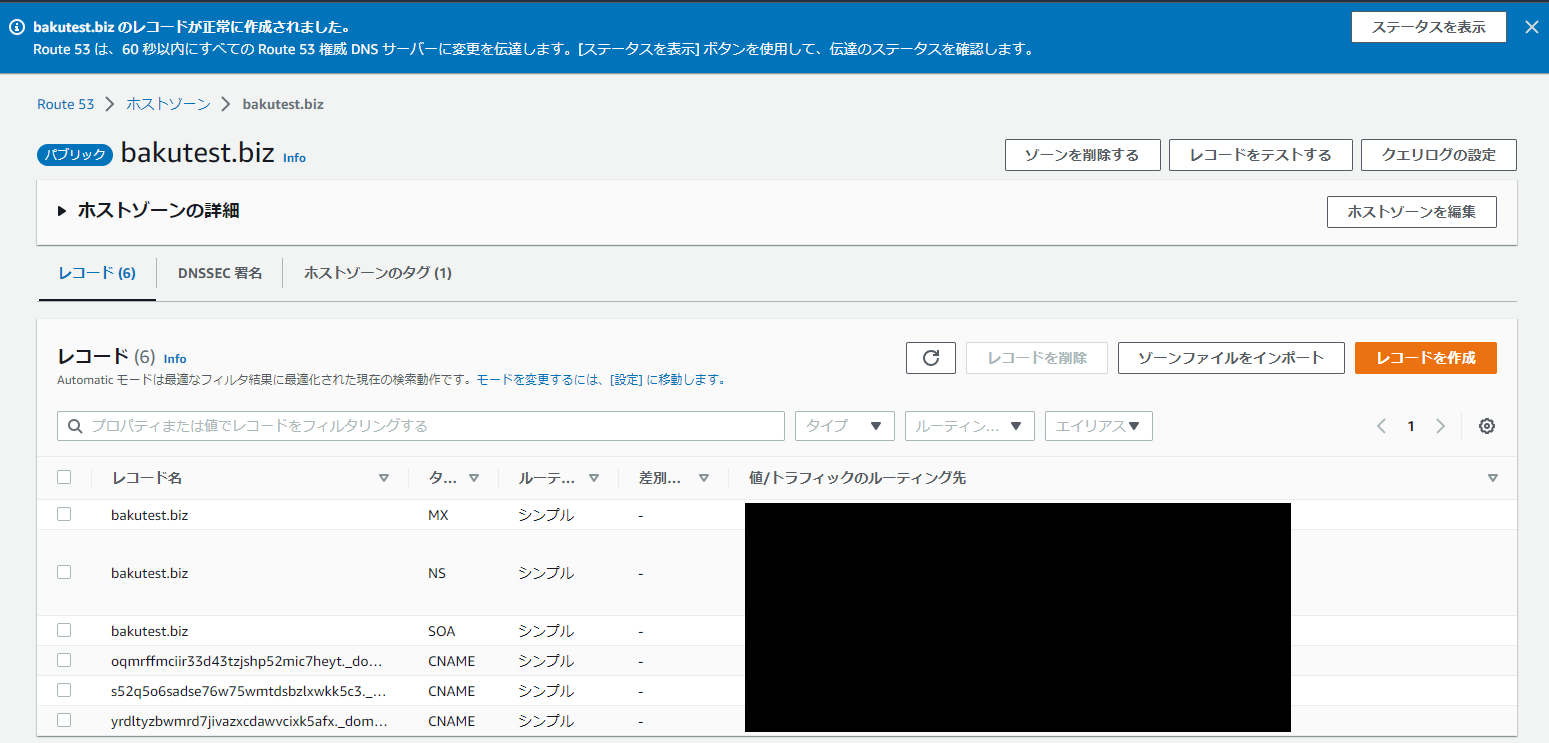Open table settings gear icon
Screen dimensions: 1549x743
pos(1487,426)
